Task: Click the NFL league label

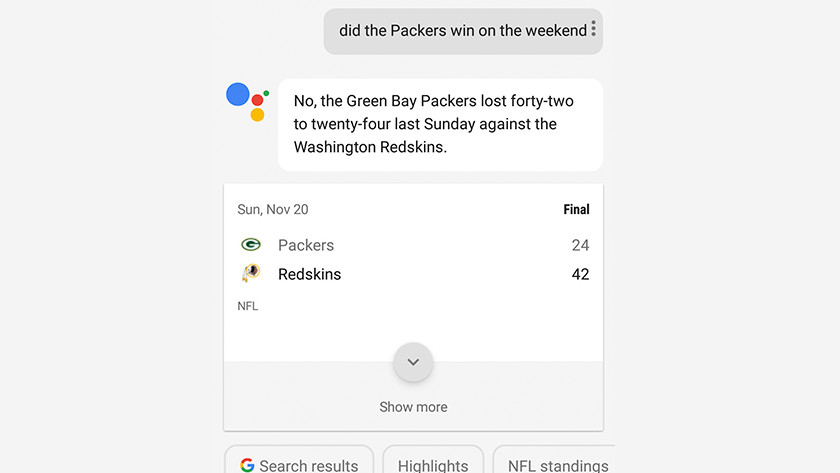Action: pyautogui.click(x=248, y=306)
